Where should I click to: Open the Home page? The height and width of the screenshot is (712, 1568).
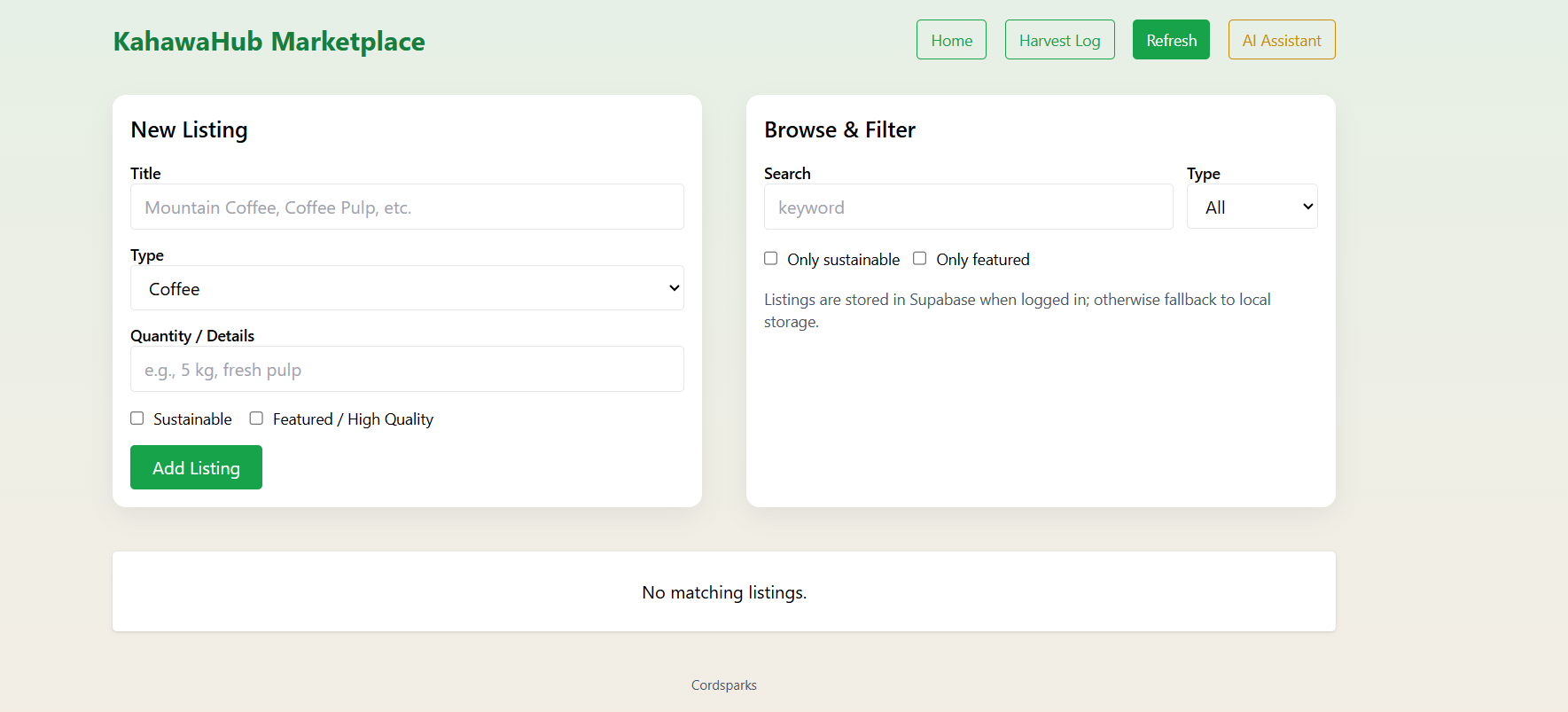coord(951,40)
